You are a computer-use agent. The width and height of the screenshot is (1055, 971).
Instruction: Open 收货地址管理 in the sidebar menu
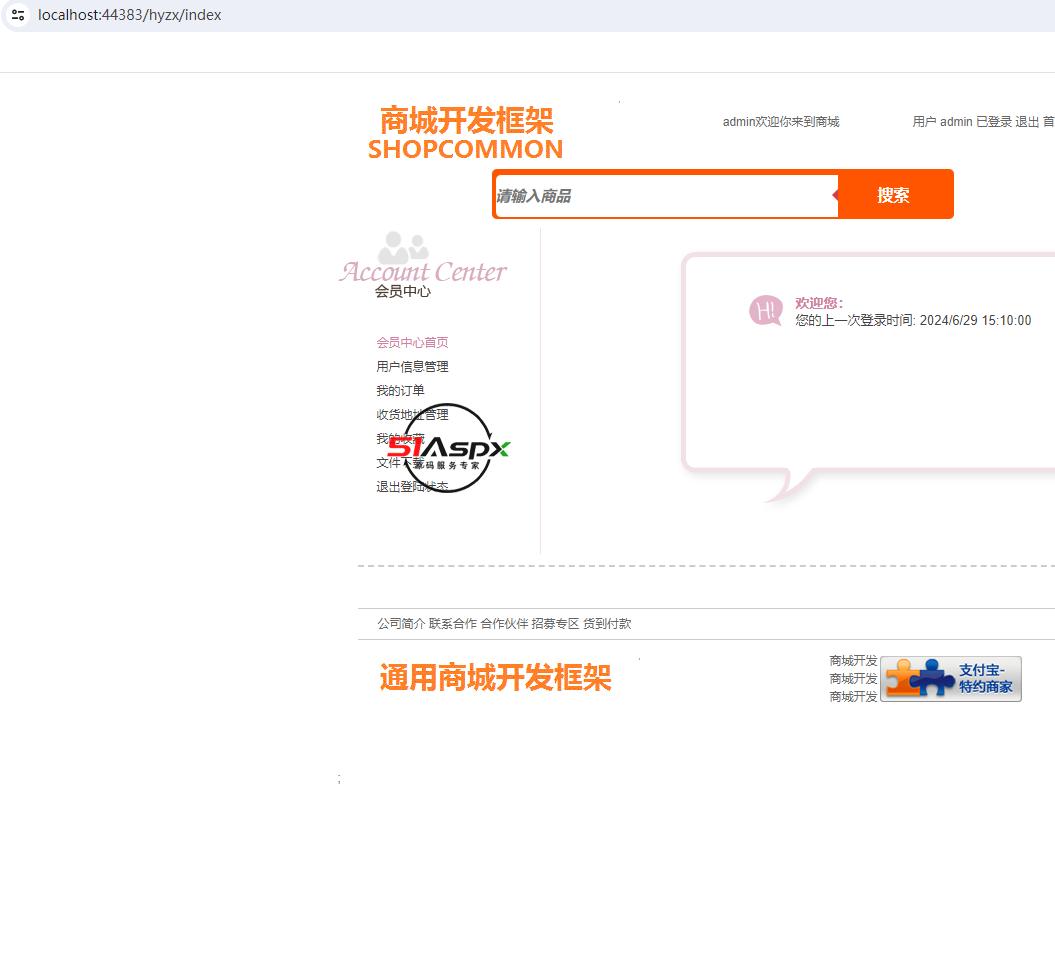[x=412, y=415]
